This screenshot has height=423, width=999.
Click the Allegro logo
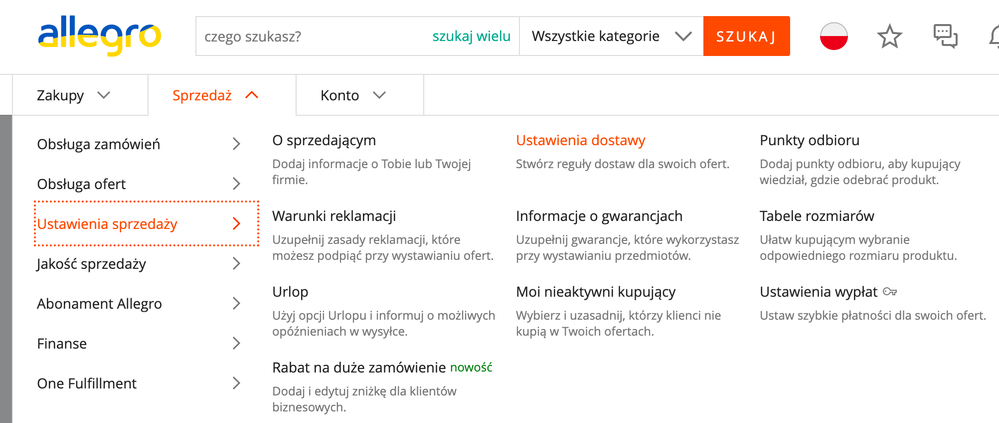point(99,37)
